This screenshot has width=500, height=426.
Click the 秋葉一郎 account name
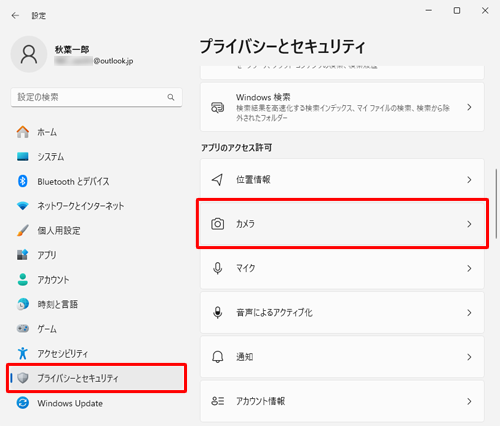coord(72,50)
